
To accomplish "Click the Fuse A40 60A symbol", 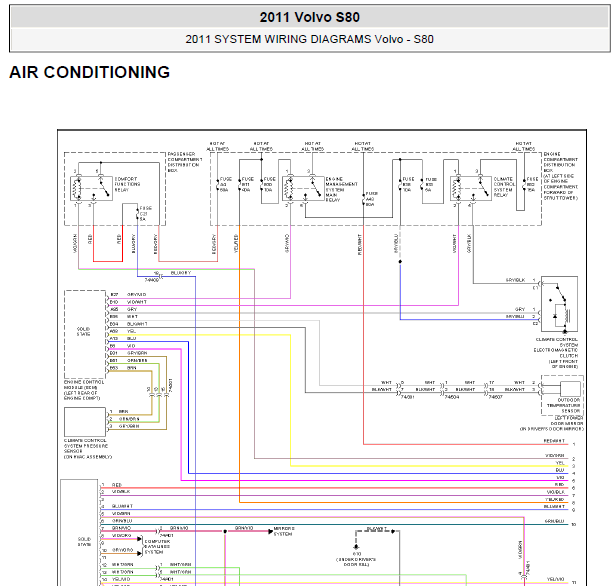I will [363, 199].
